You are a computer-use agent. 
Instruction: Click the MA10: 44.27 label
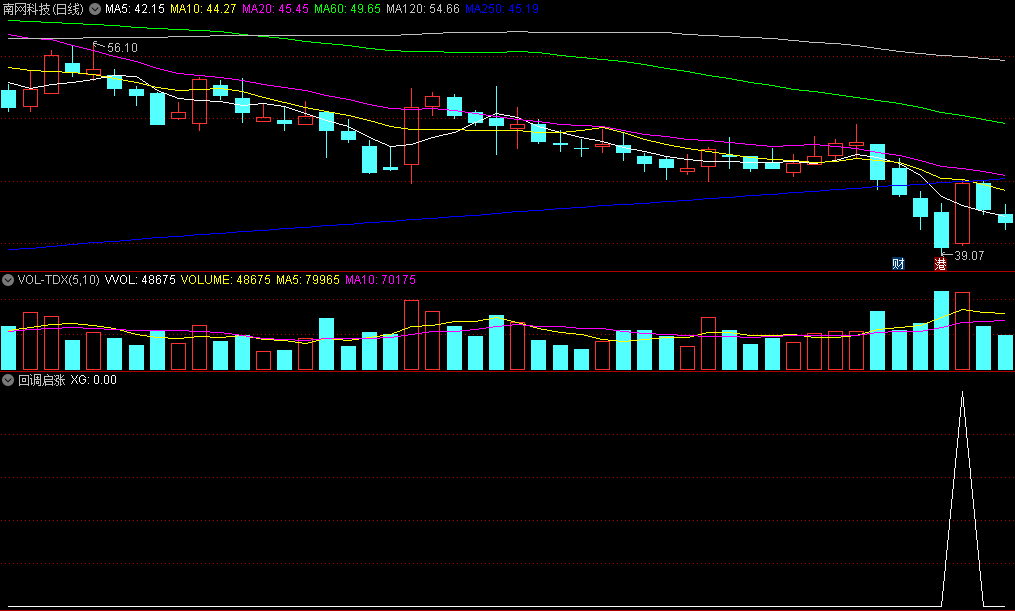203,9
